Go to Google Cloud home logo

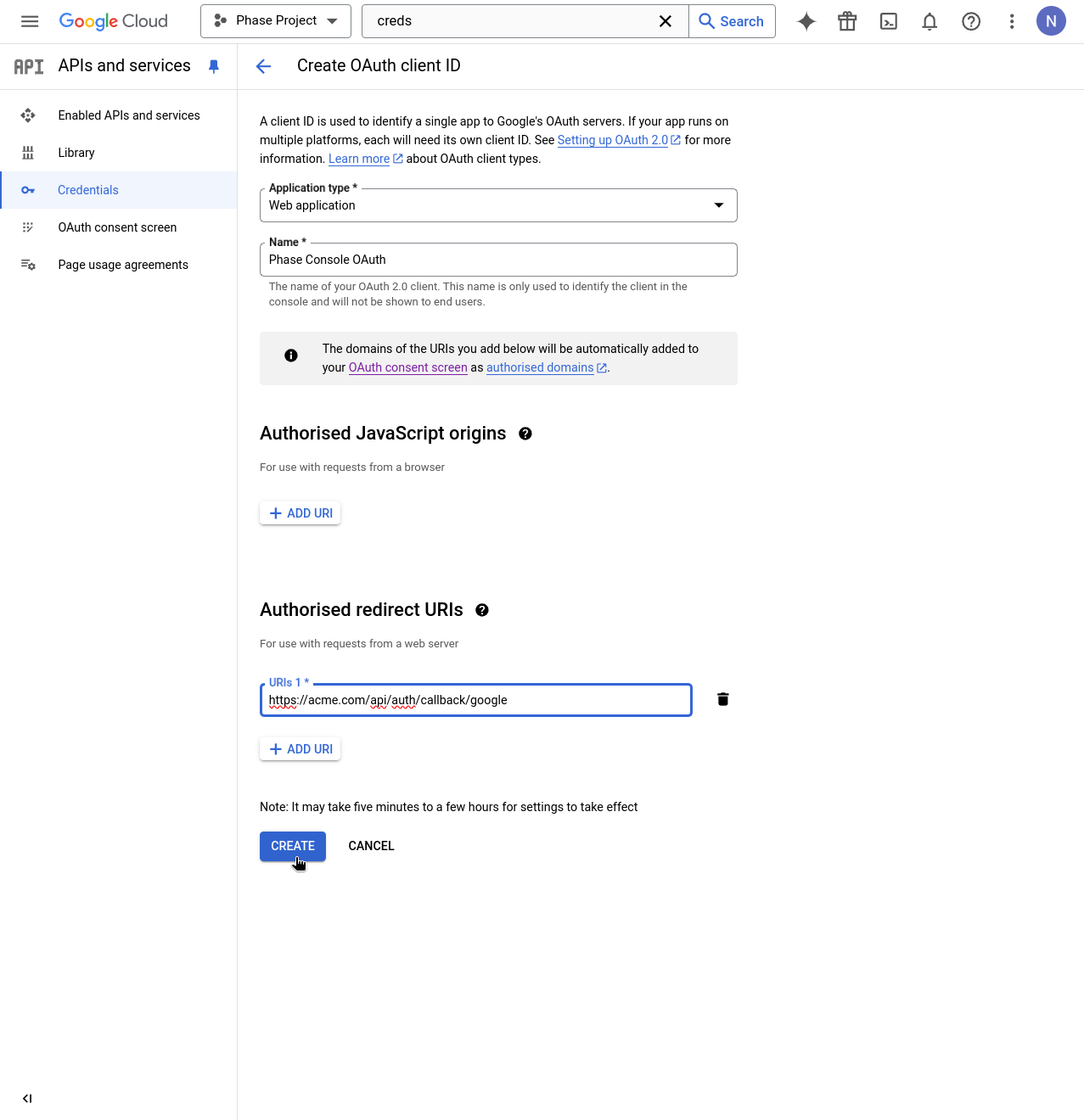pos(114,21)
